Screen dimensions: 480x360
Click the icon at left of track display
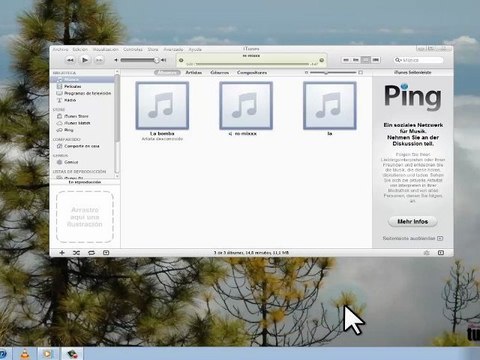(x=181, y=60)
